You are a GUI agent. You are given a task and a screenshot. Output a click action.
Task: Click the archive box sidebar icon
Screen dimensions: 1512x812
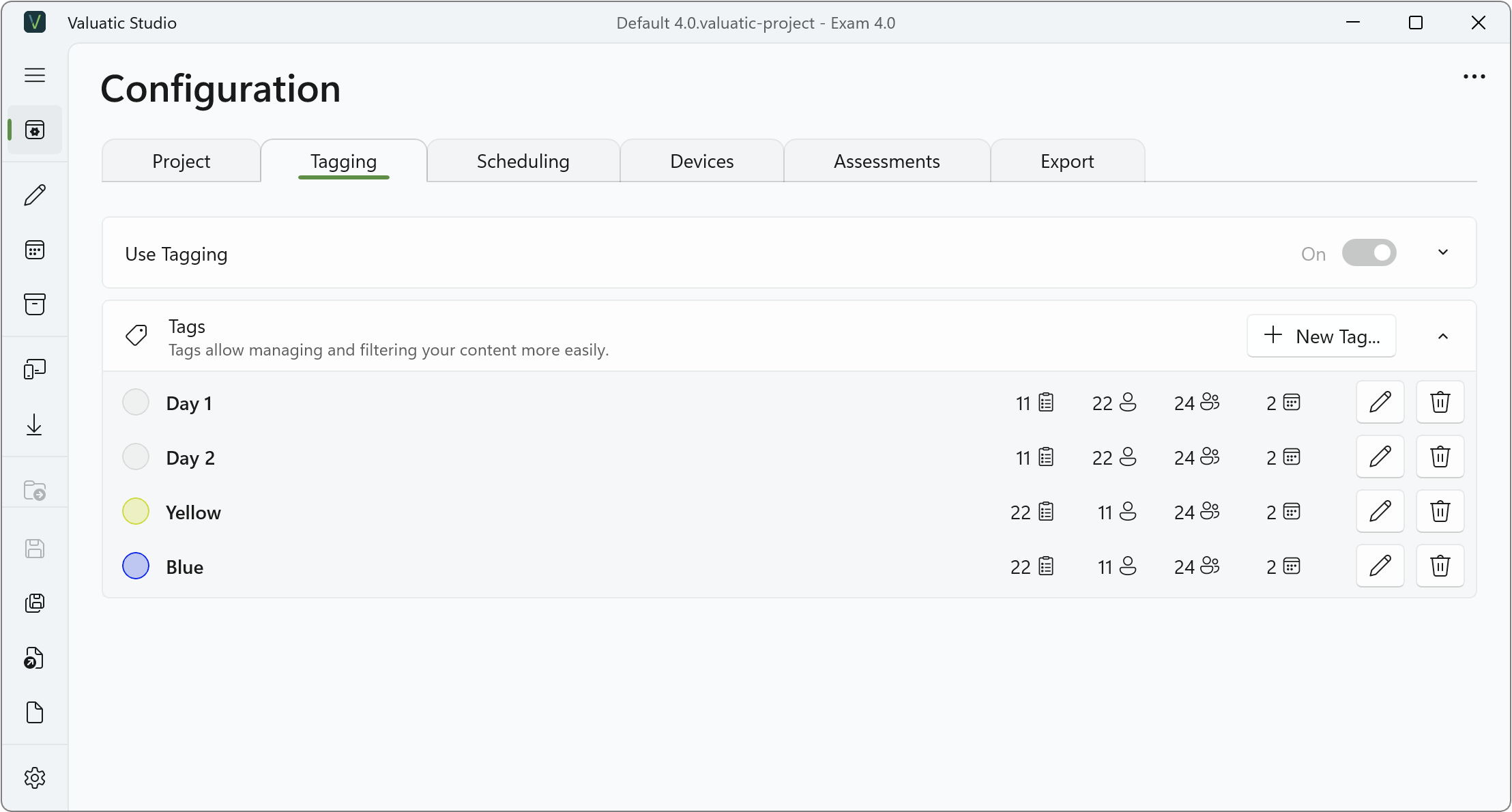click(35, 304)
